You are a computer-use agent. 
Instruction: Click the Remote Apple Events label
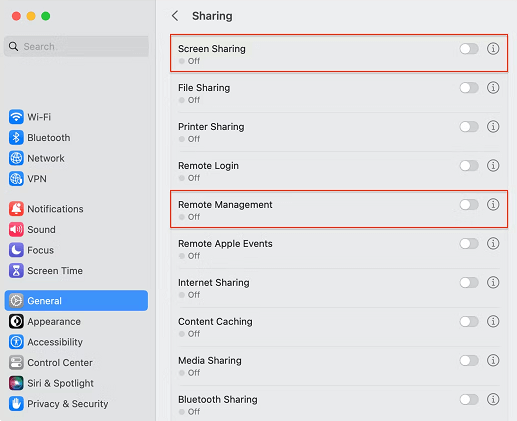pos(225,244)
